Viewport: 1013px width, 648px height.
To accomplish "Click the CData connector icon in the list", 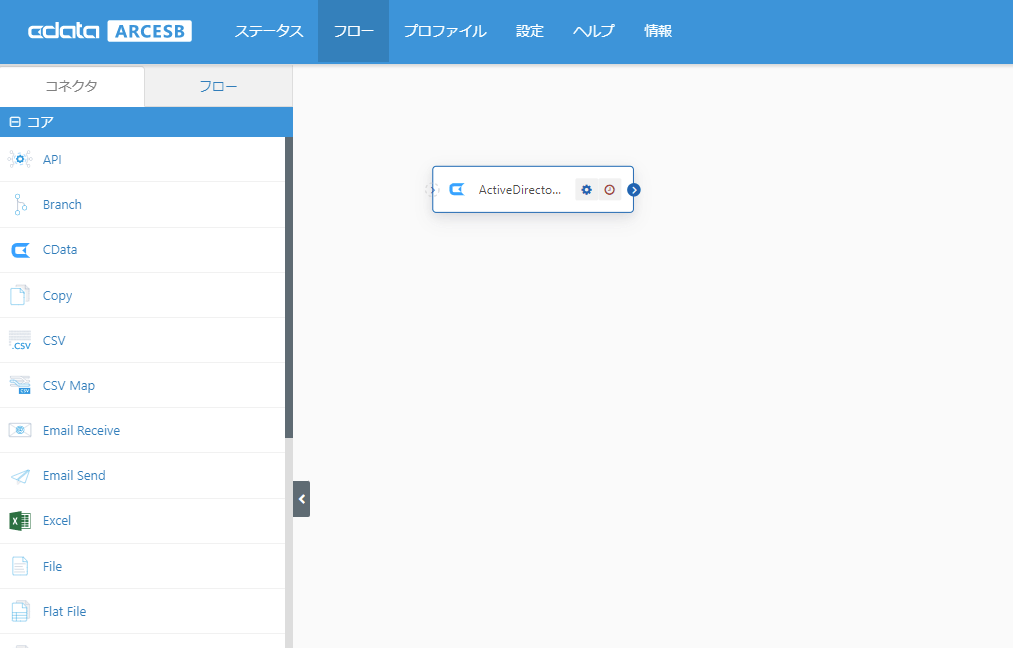I will click(x=20, y=250).
